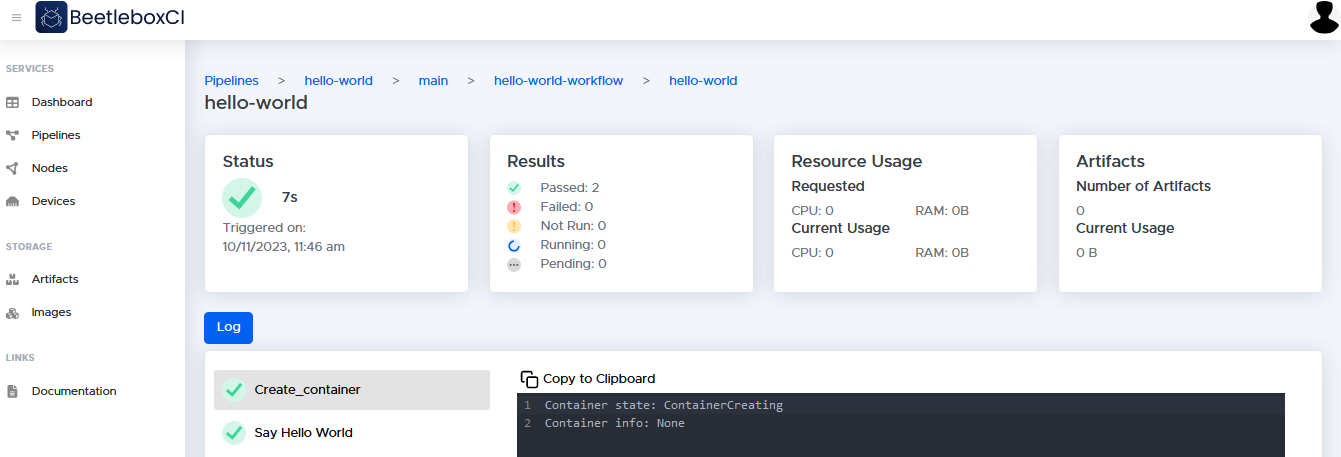Click the Pipelines breadcrumb link
Screen dimensions: 1341x457
point(231,80)
